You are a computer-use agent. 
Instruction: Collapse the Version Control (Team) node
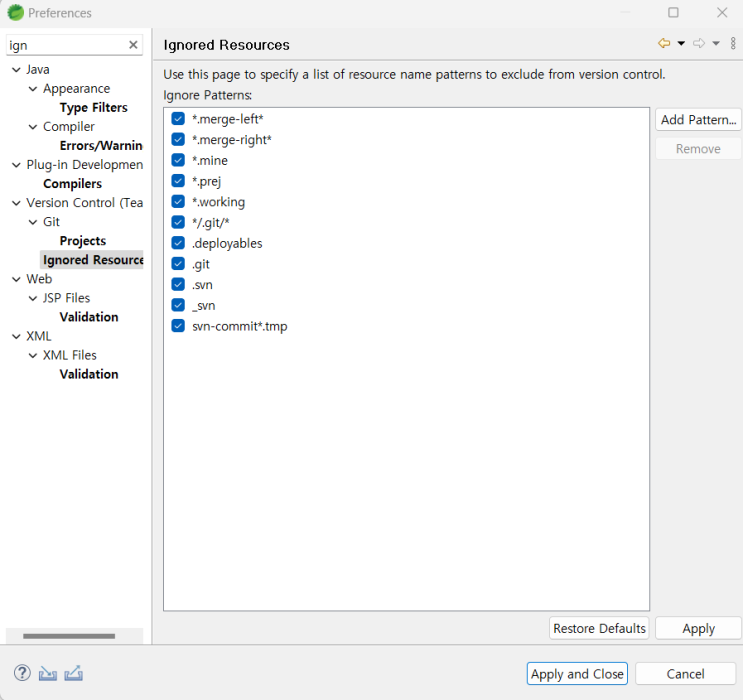(16, 203)
